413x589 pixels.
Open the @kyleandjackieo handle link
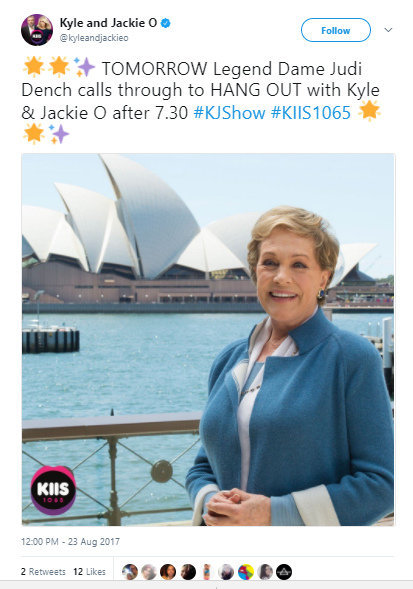(94, 38)
